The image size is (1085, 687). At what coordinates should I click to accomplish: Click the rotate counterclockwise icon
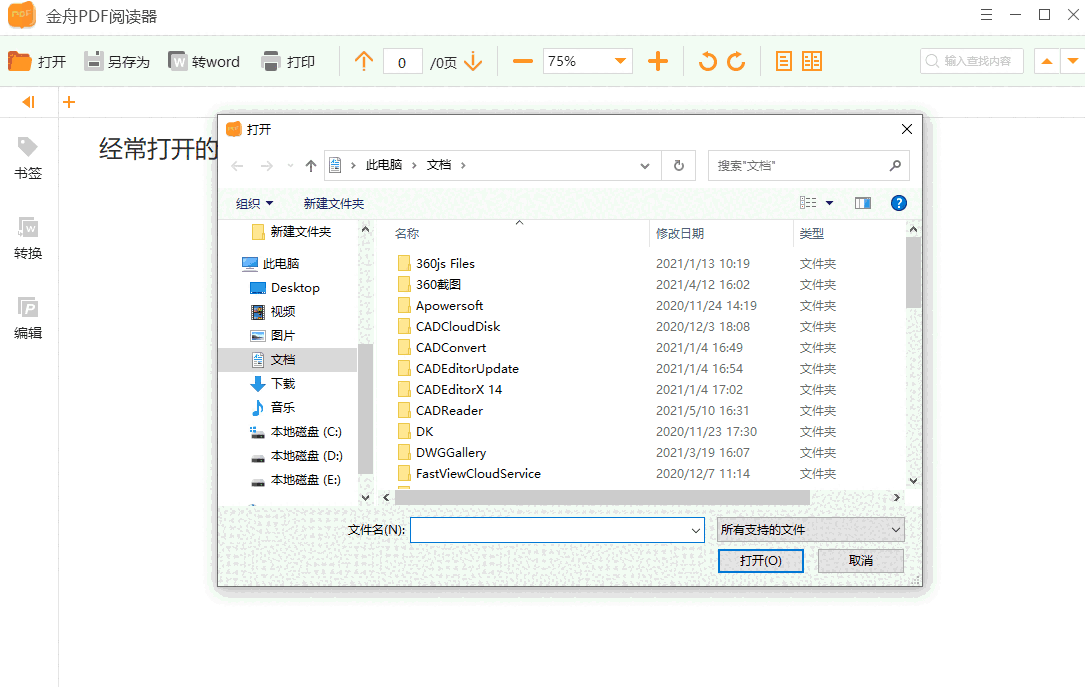[708, 62]
